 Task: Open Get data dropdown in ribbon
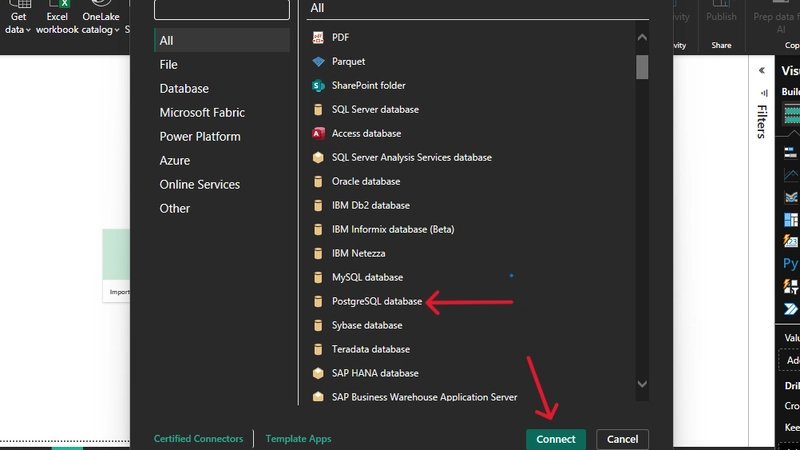click(x=18, y=18)
